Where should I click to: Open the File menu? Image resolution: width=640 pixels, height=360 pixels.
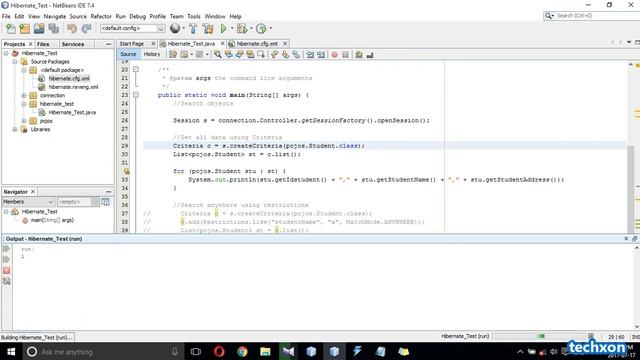click(6, 16)
